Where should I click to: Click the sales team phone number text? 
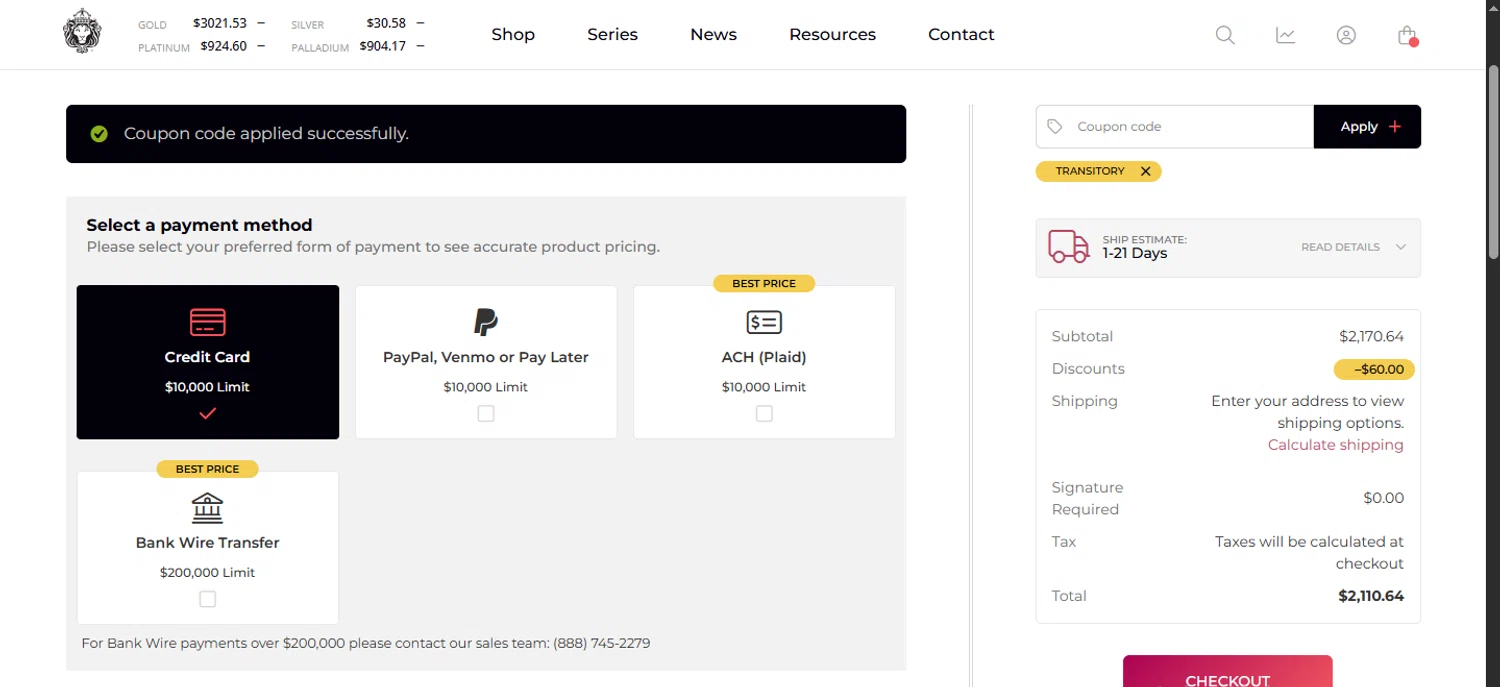pyautogui.click(x=601, y=643)
